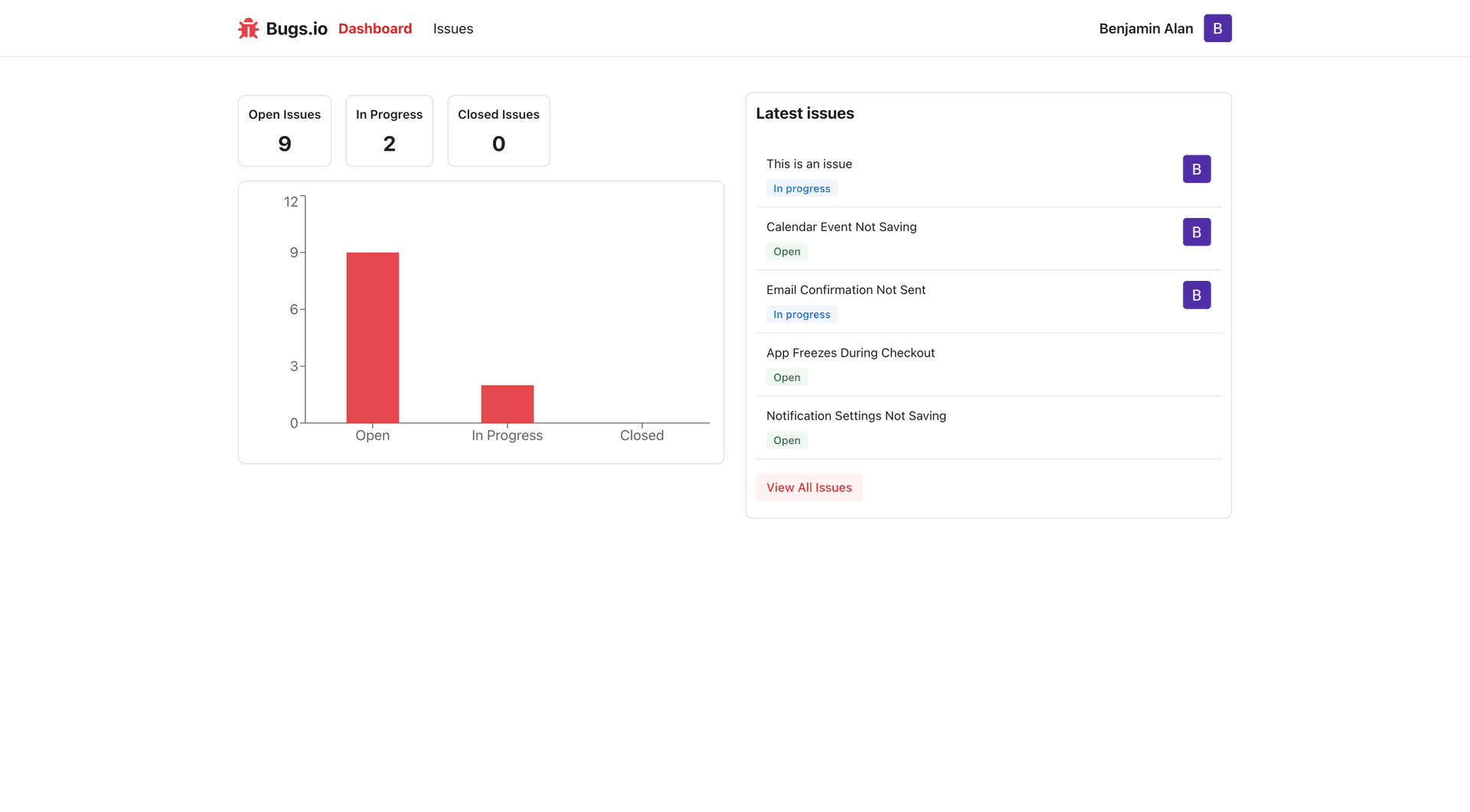The width and height of the screenshot is (1470, 812).
Task: Go to the Issues nav tab
Action: click(453, 28)
